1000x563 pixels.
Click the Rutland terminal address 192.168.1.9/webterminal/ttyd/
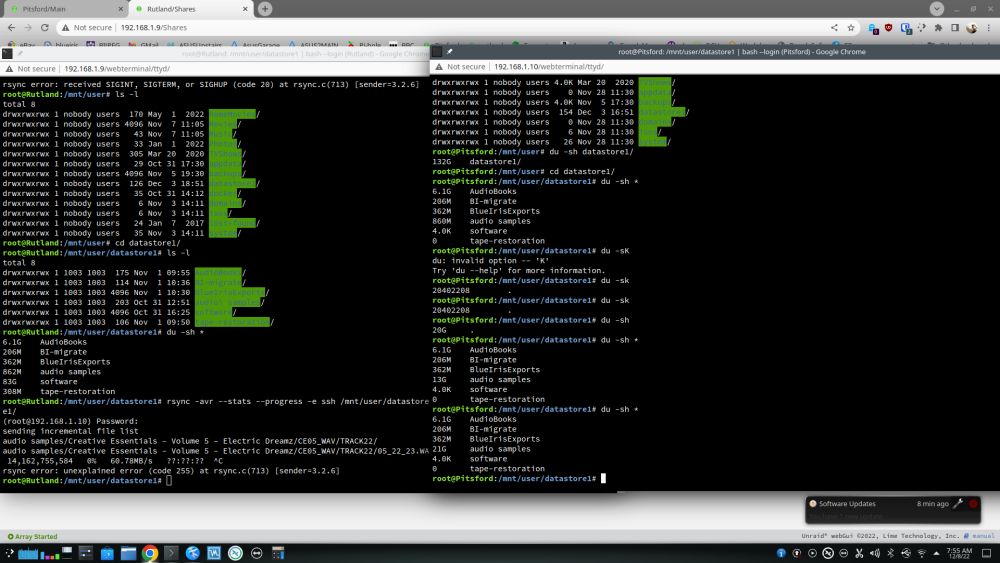(117, 68)
